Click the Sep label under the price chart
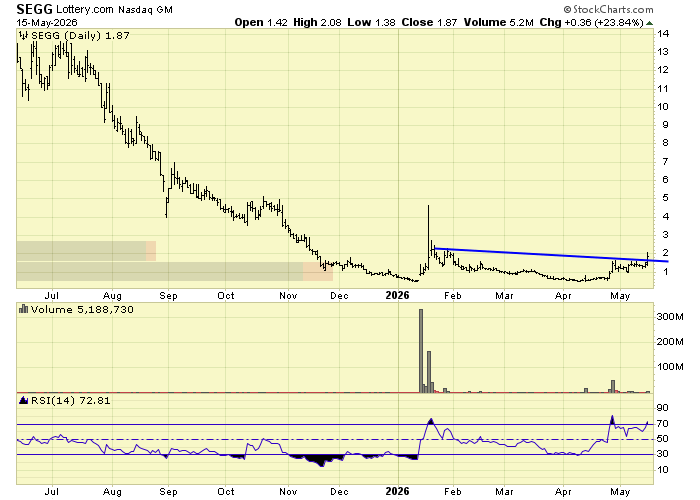Viewport: 700px width, 500px height. (x=168, y=296)
